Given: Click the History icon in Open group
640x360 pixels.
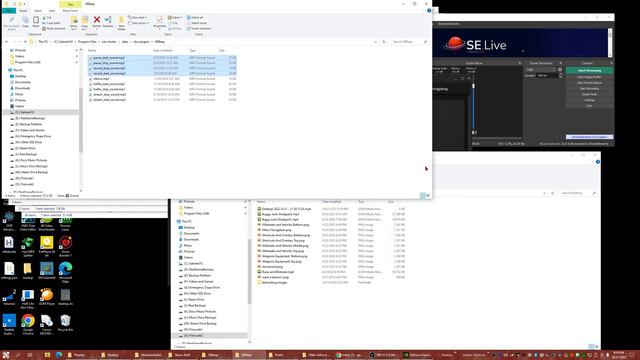Looking at the screenshot, I should point(170,29).
